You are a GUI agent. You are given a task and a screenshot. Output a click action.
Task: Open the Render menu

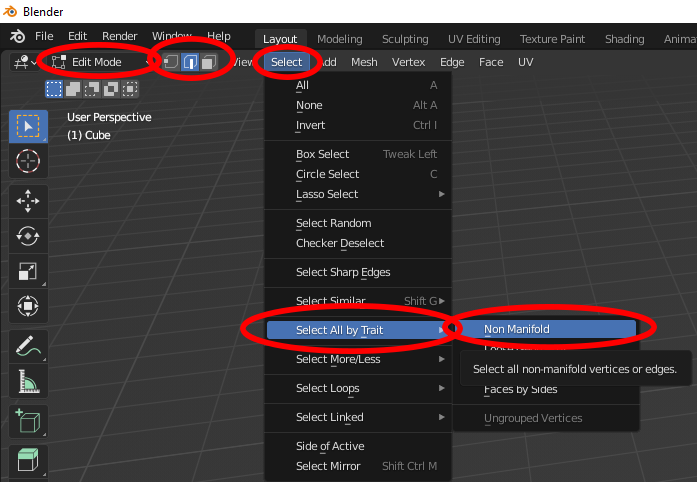click(120, 36)
